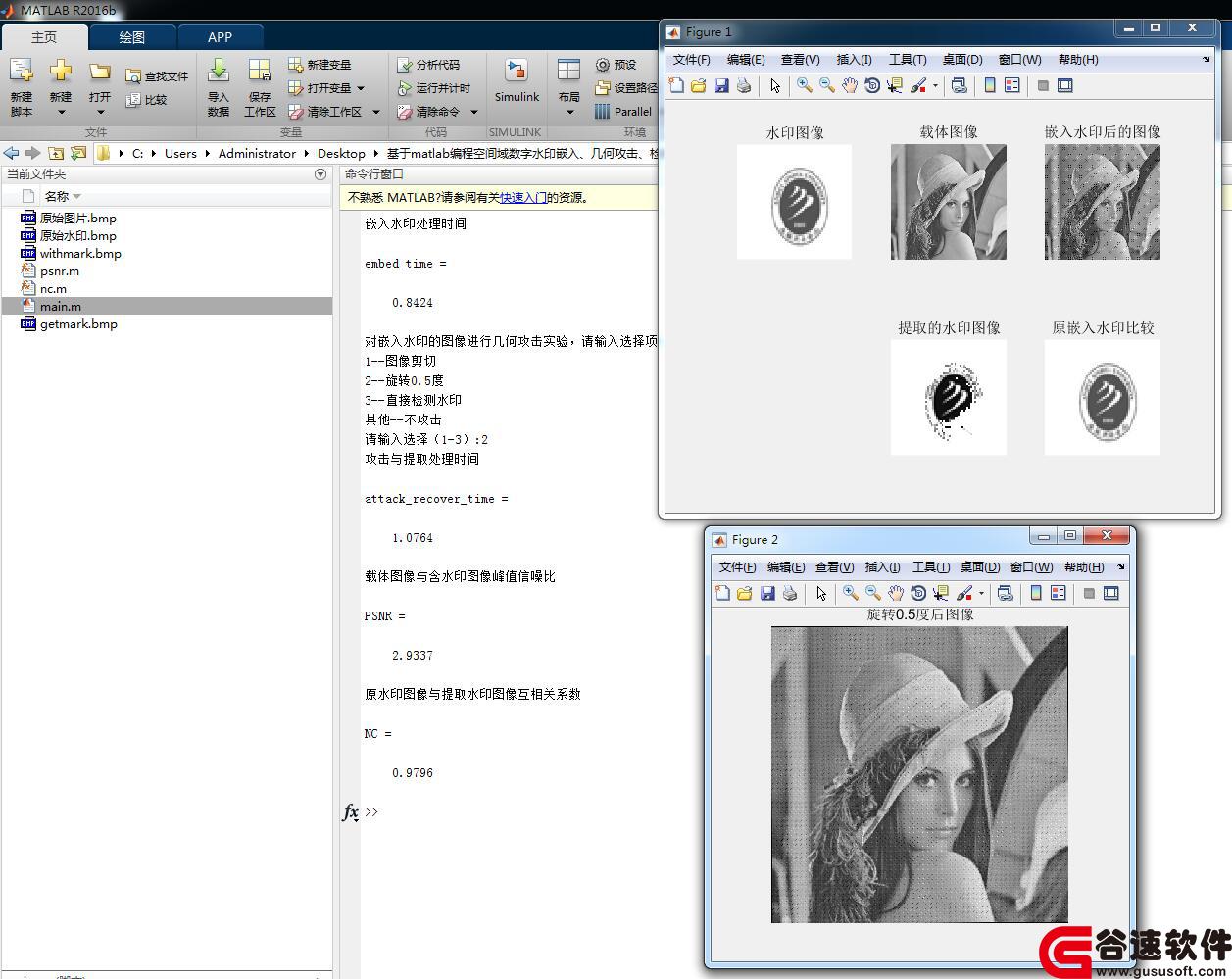Click Insert Legend icon in Figure 1
The height and width of the screenshot is (979, 1232).
1012,86
